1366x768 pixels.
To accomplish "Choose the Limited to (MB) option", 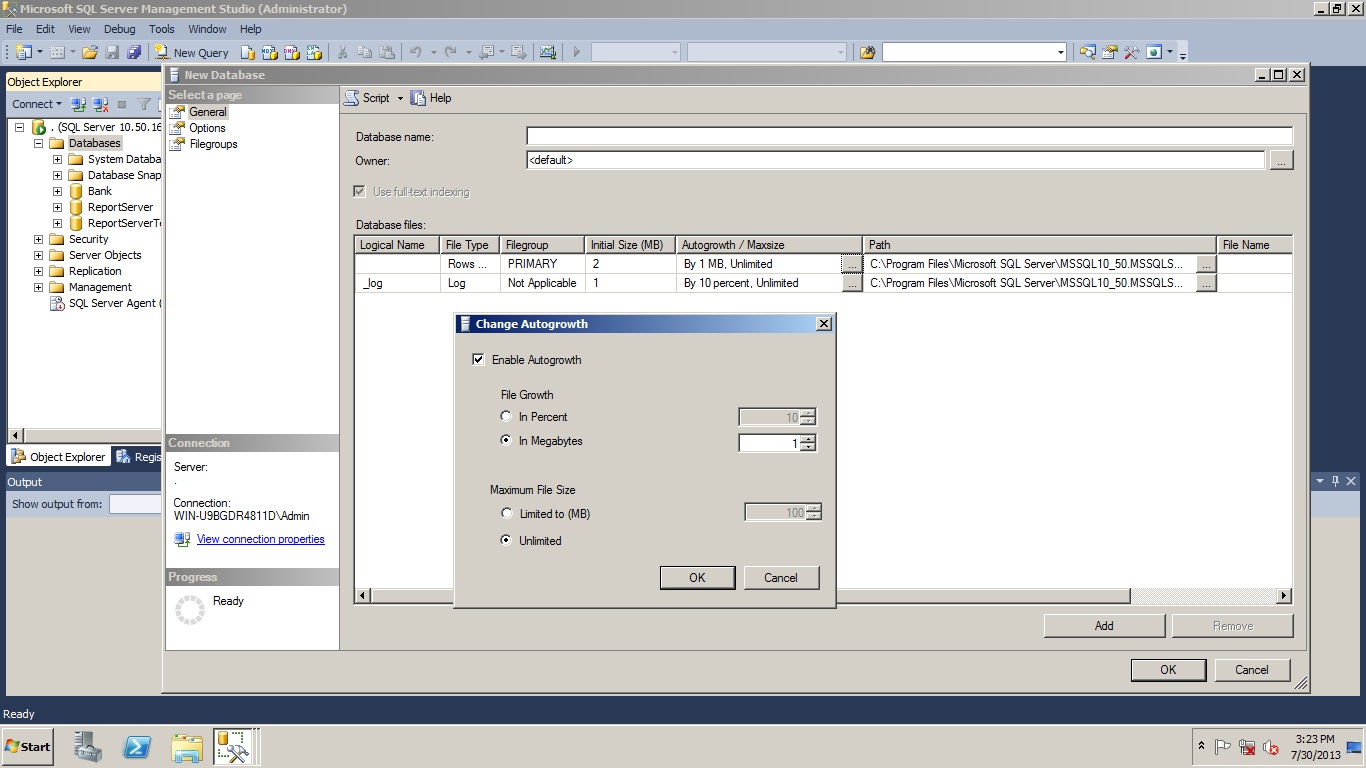I will (506, 514).
